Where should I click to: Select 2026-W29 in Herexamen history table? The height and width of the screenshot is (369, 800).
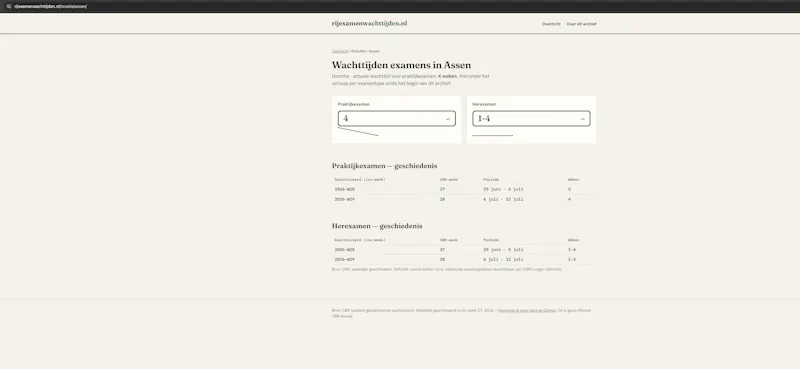344,259
